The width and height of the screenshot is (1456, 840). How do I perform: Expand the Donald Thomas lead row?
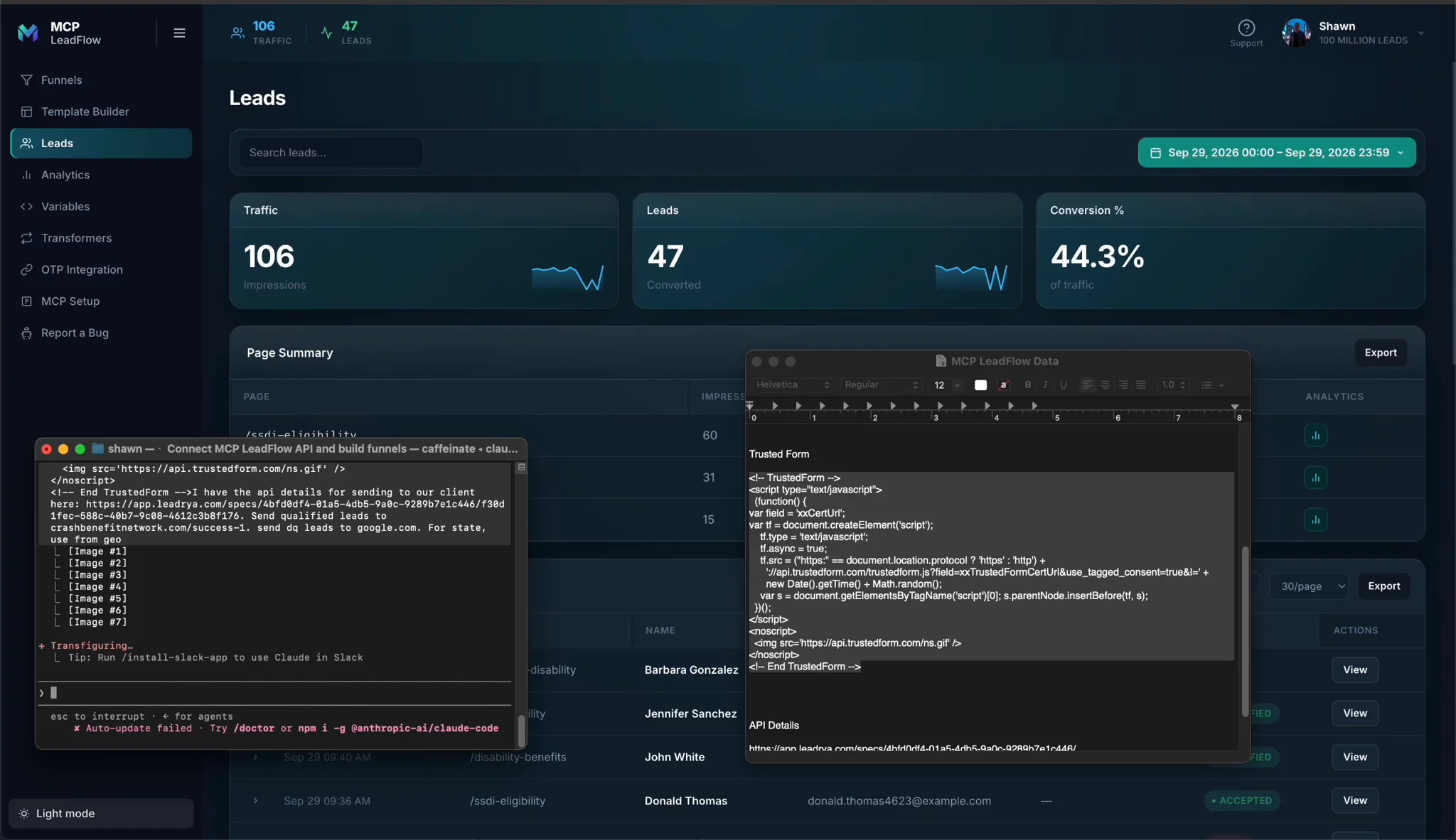[255, 801]
